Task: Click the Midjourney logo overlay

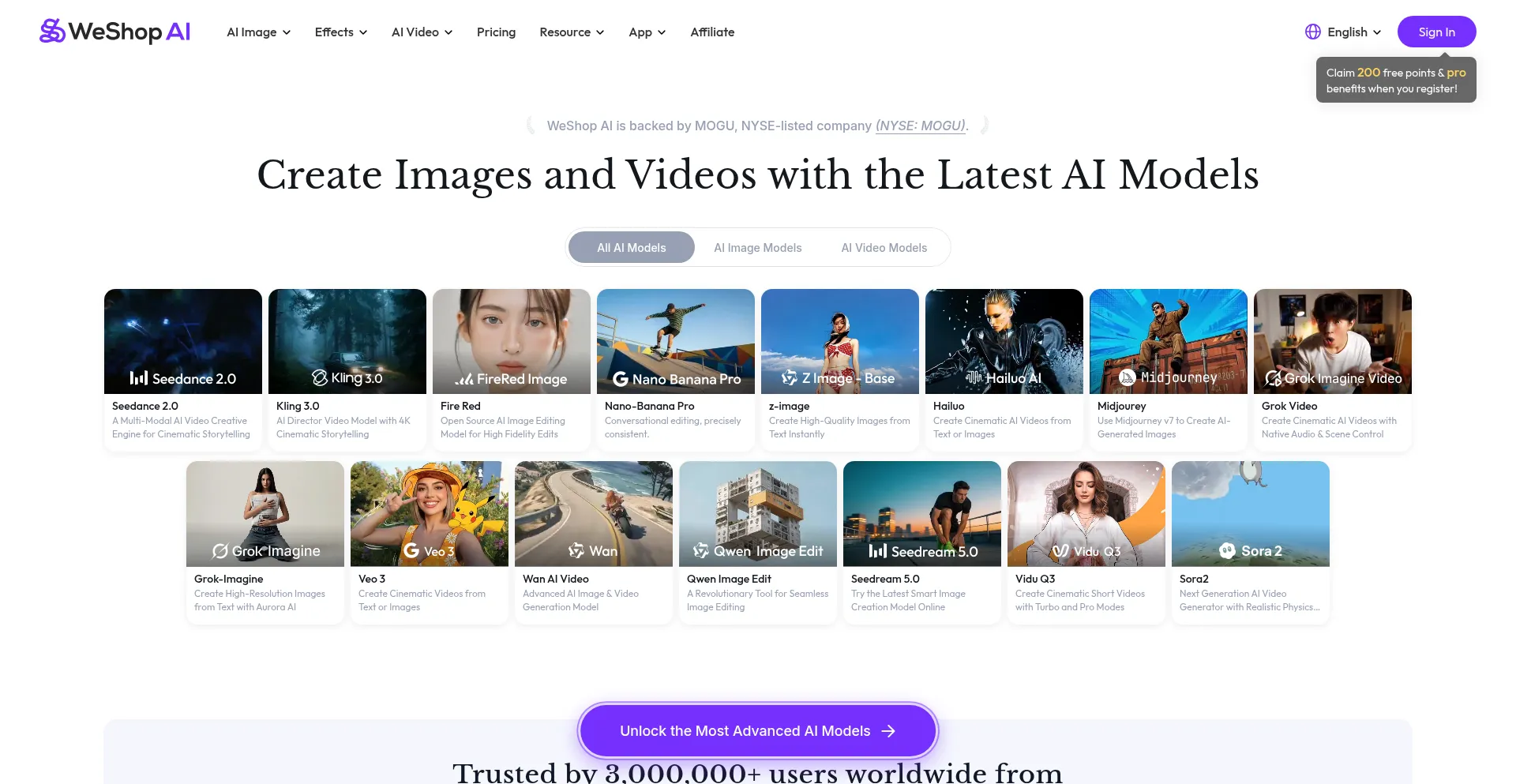Action: pos(1169,377)
